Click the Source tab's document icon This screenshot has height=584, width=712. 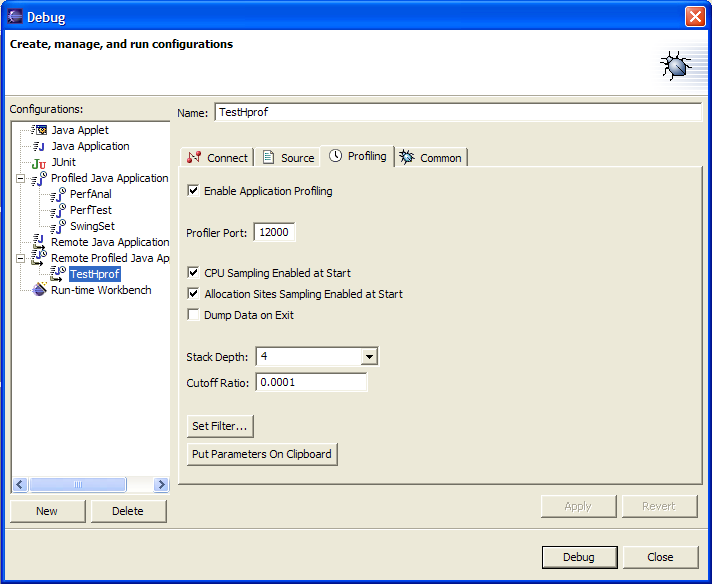[268, 157]
